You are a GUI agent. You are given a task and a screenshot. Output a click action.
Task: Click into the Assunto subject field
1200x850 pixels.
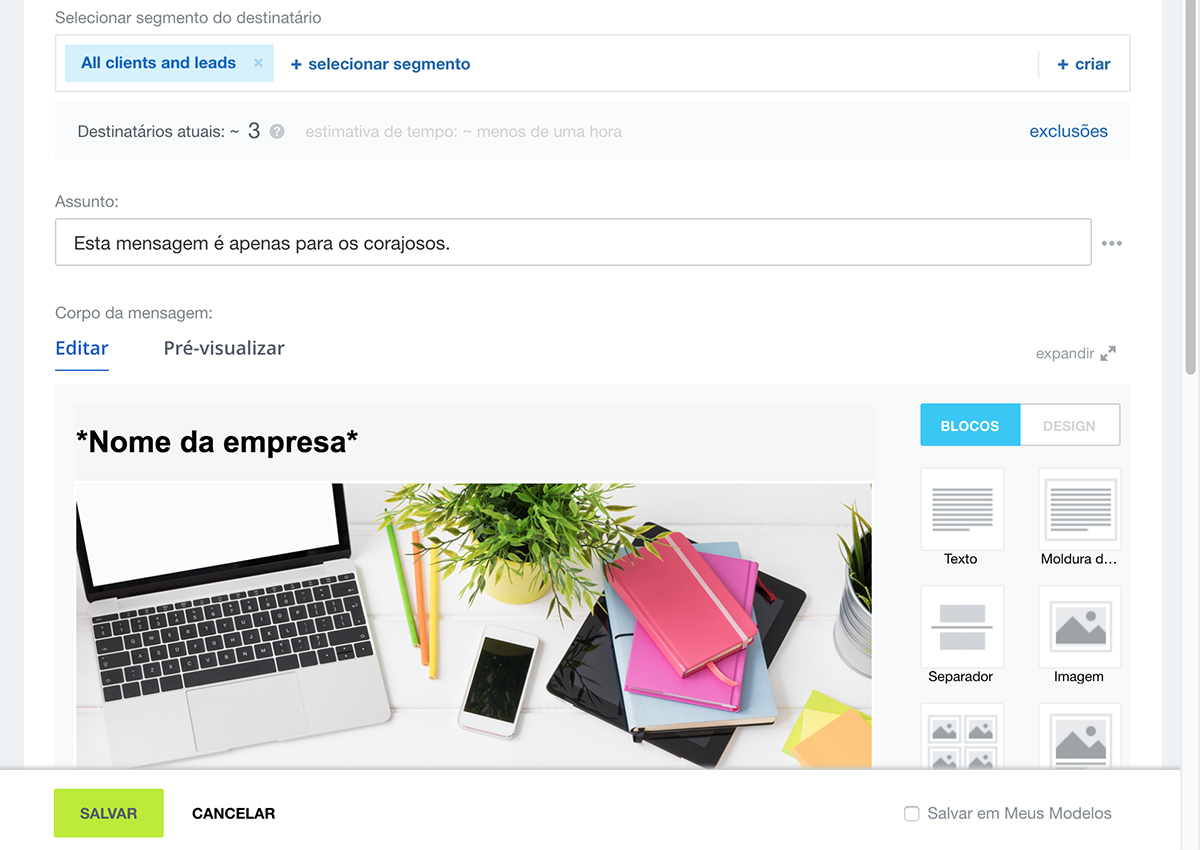tap(573, 243)
